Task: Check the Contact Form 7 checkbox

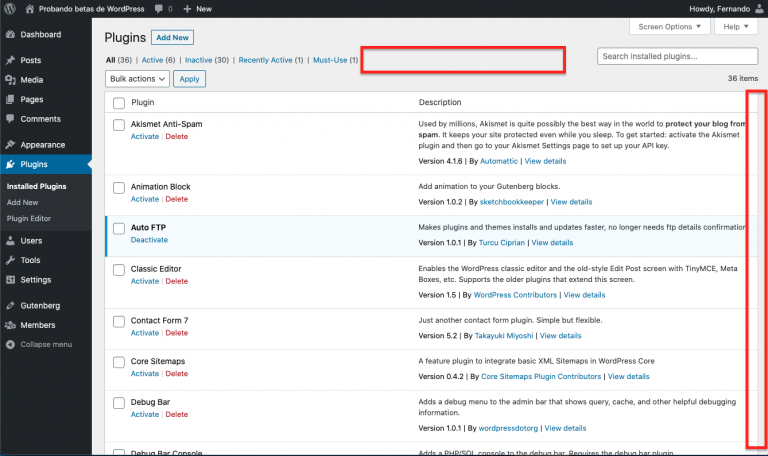Action: [x=119, y=321]
